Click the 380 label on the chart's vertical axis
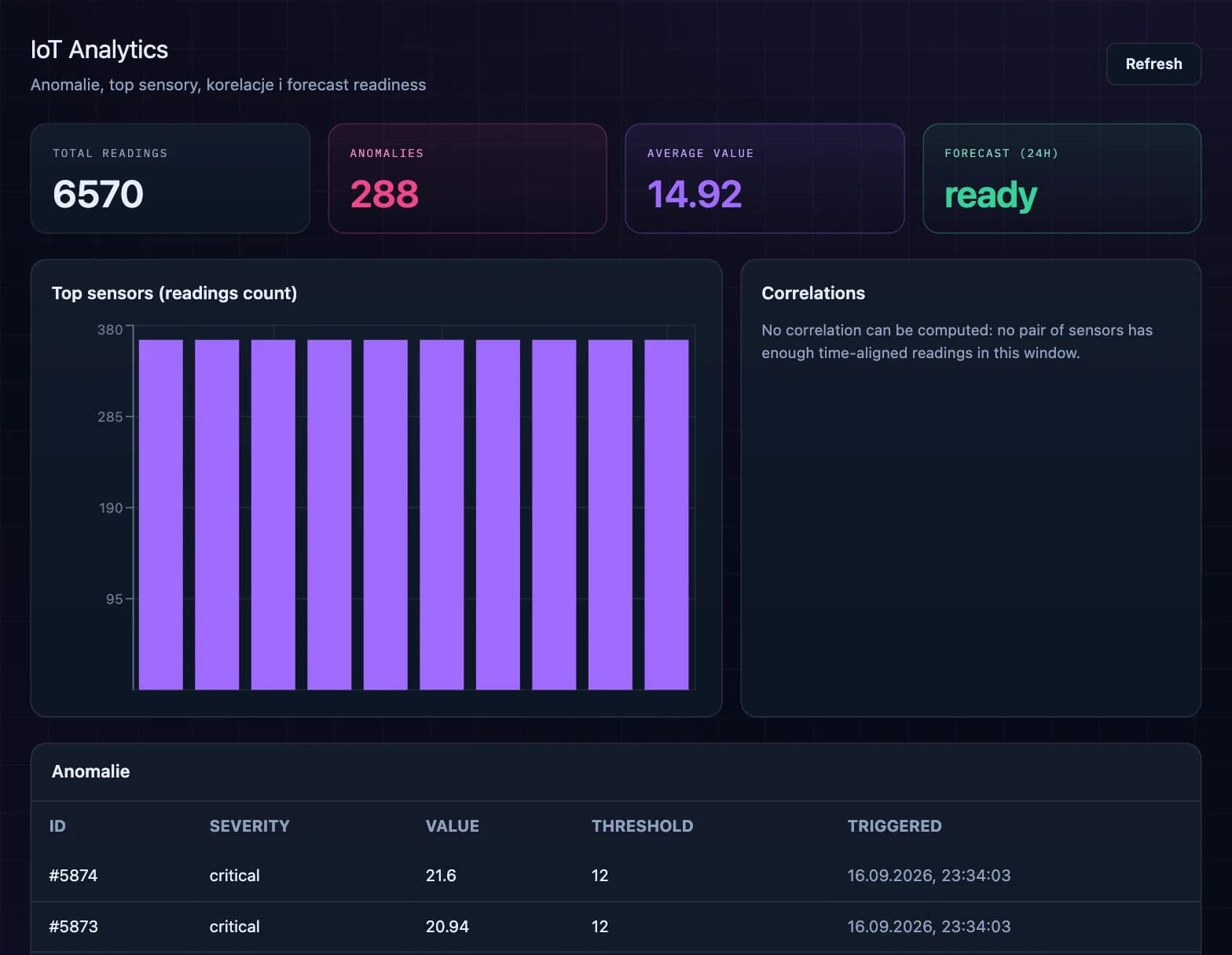 [110, 330]
